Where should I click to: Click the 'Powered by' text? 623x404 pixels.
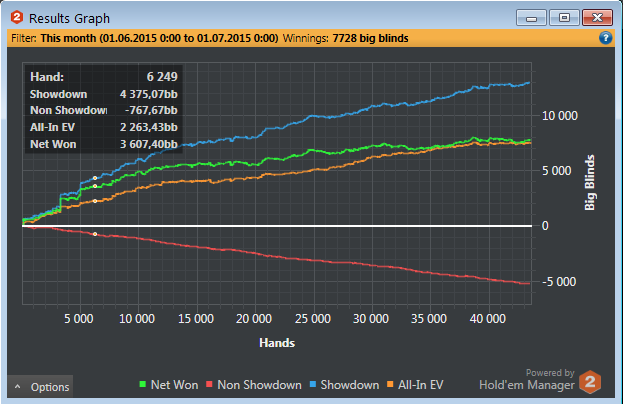[x=550, y=373]
